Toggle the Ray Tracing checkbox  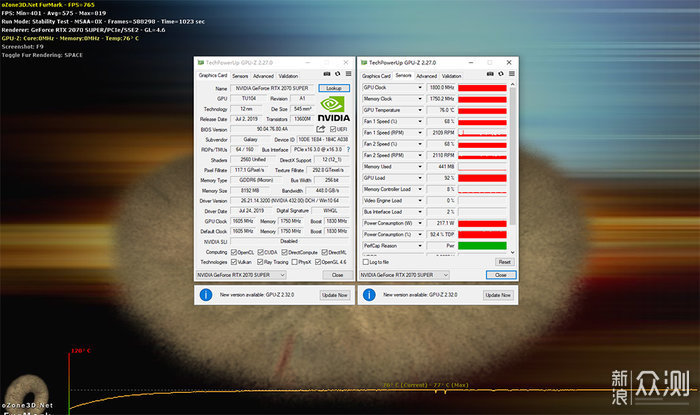coord(260,262)
